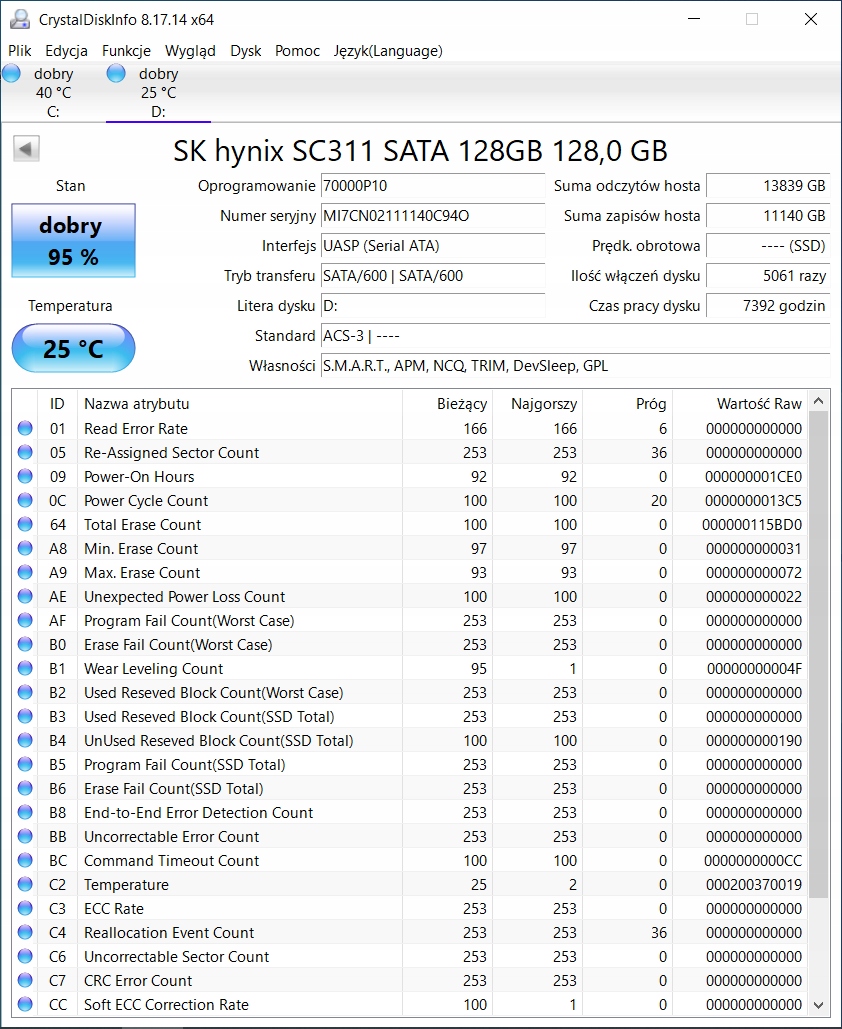Viewport: 842px width, 1029px height.
Task: Click status orb for CRC Error Count
Action: 25,981
